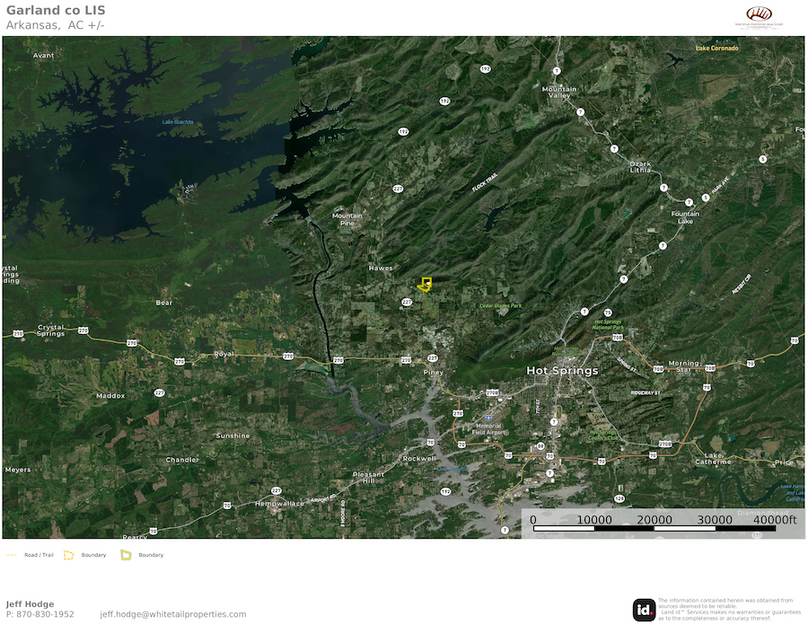Click the Cedar Glades Park label
Viewport: 808px width, 625px height.
click(x=501, y=305)
